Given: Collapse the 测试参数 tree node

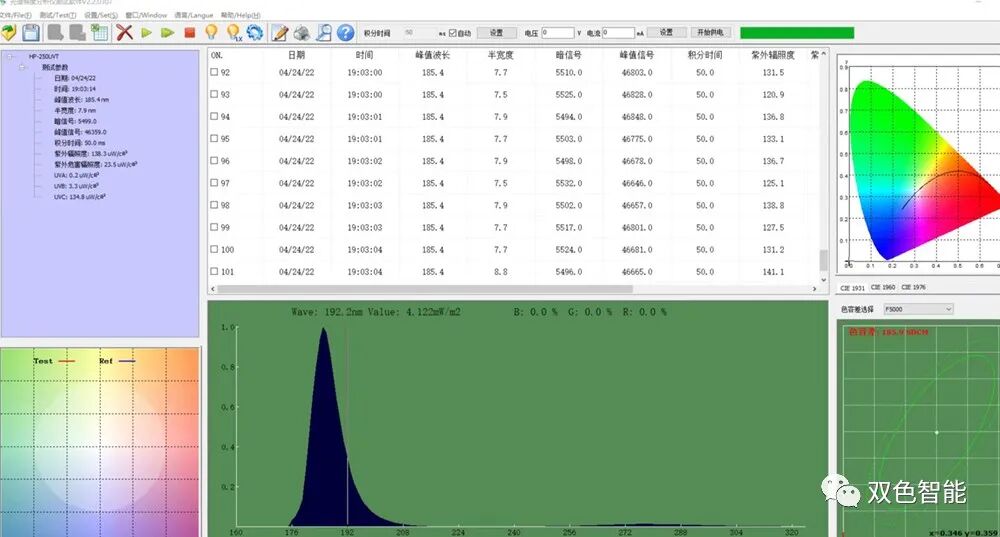Looking at the screenshot, I should (22, 67).
